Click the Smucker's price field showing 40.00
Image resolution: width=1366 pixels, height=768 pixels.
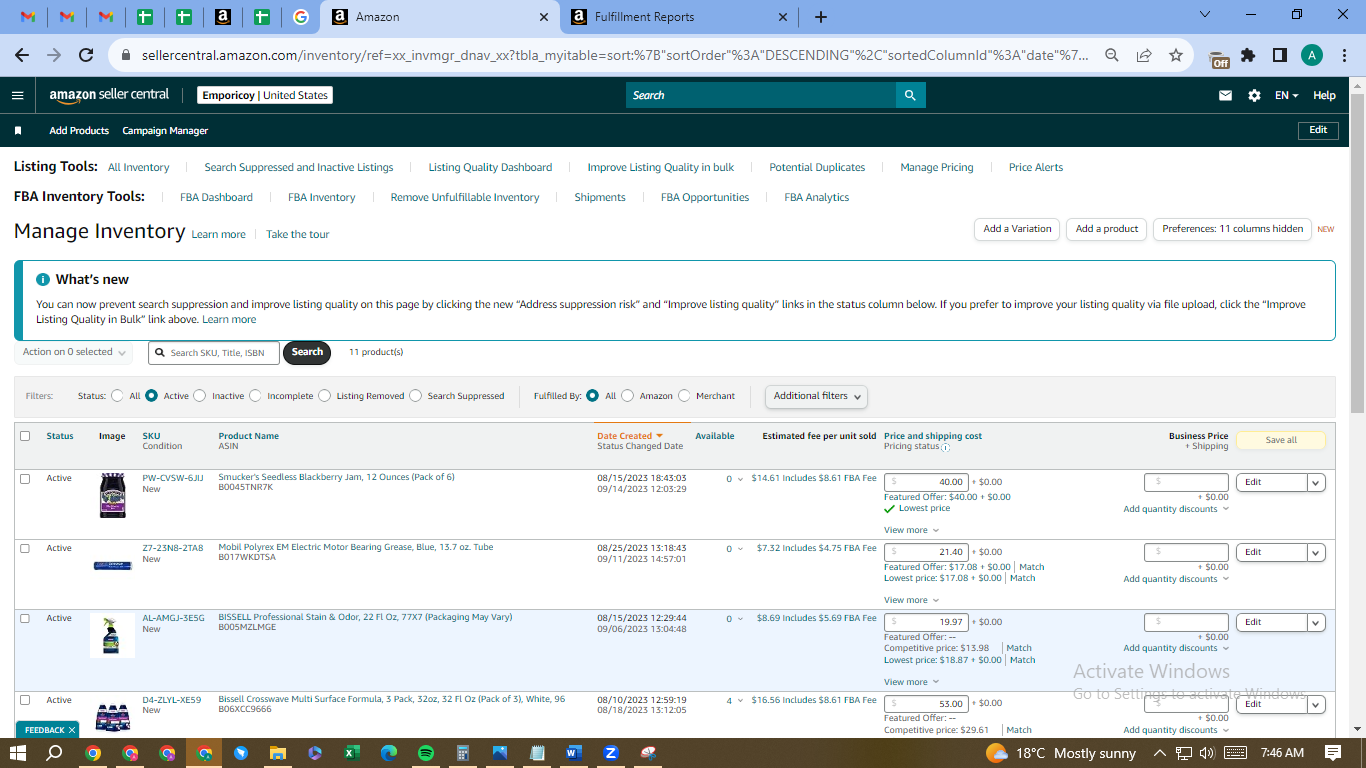pos(926,482)
